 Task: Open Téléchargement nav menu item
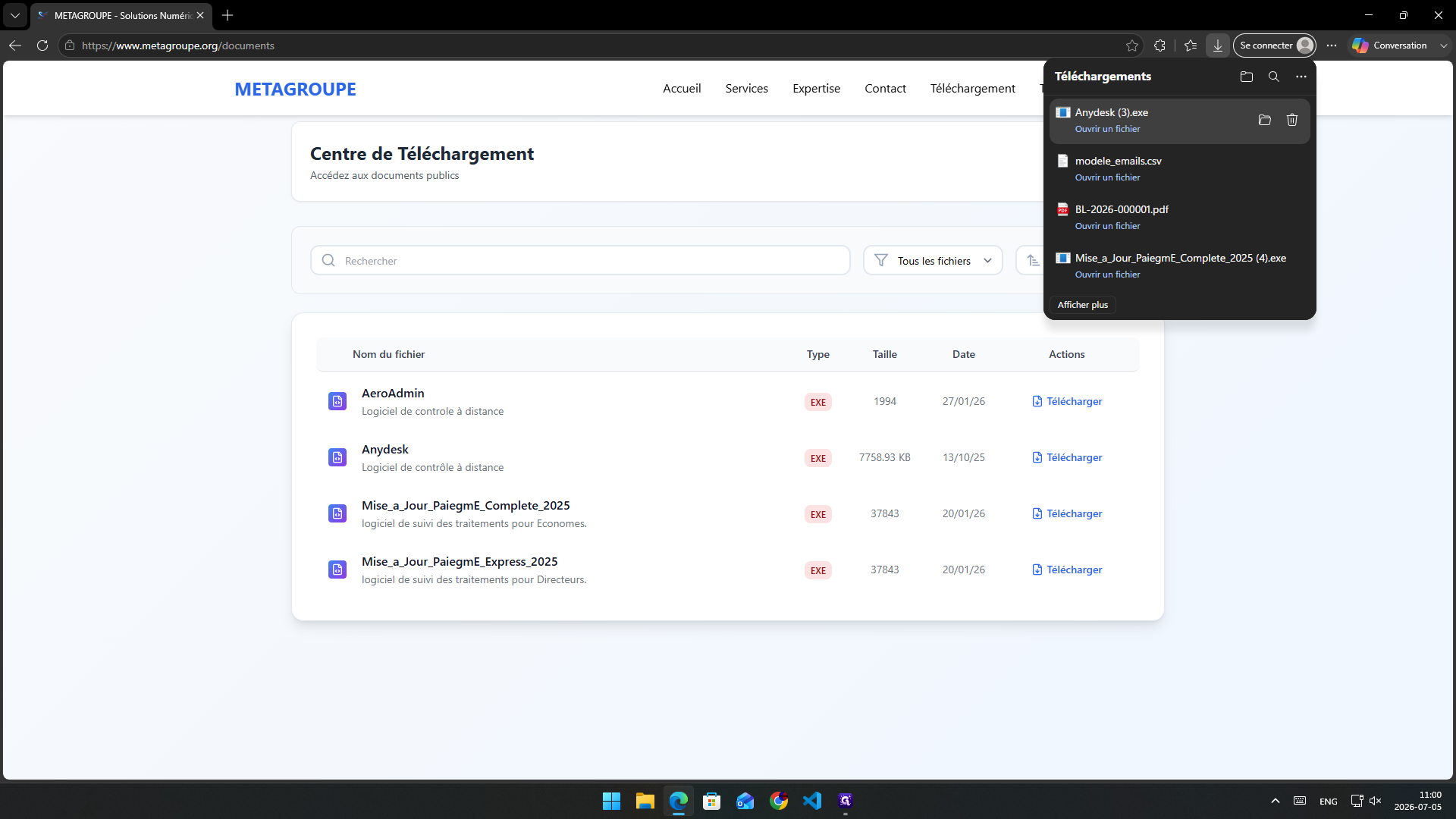tap(972, 89)
